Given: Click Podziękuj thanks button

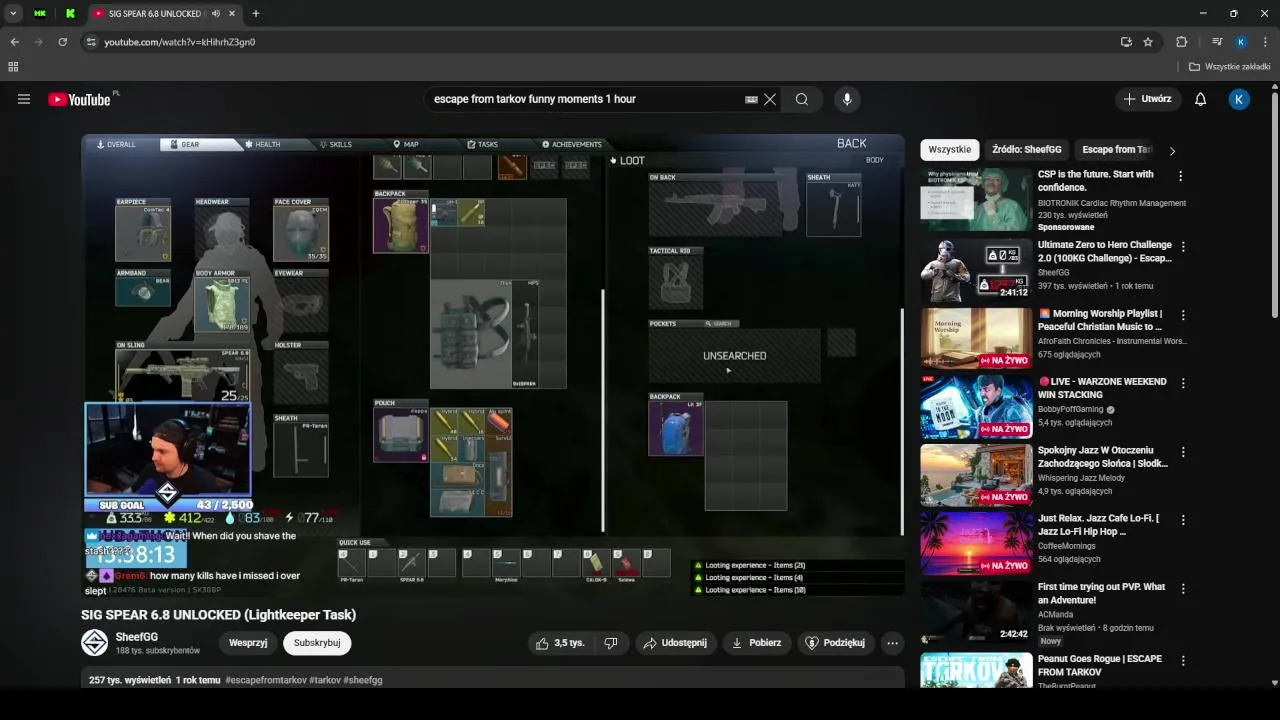Looking at the screenshot, I should (x=835, y=643).
